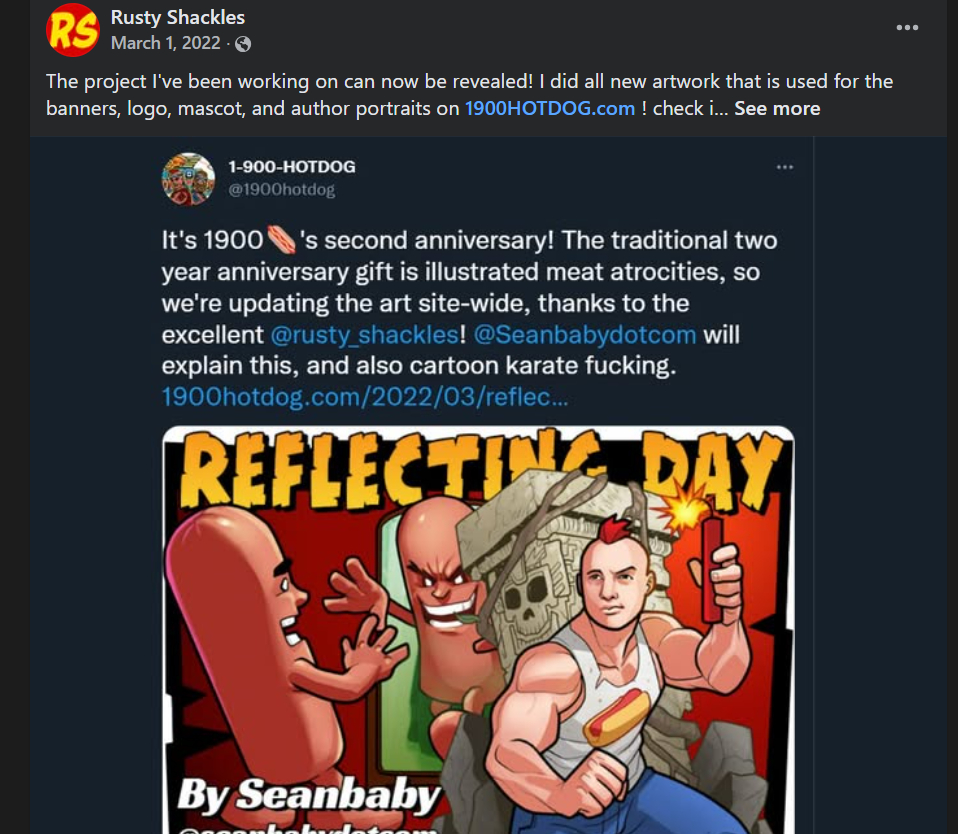Click the Reflecting Day title in the artwork
This screenshot has width=958, height=834.
(477, 468)
